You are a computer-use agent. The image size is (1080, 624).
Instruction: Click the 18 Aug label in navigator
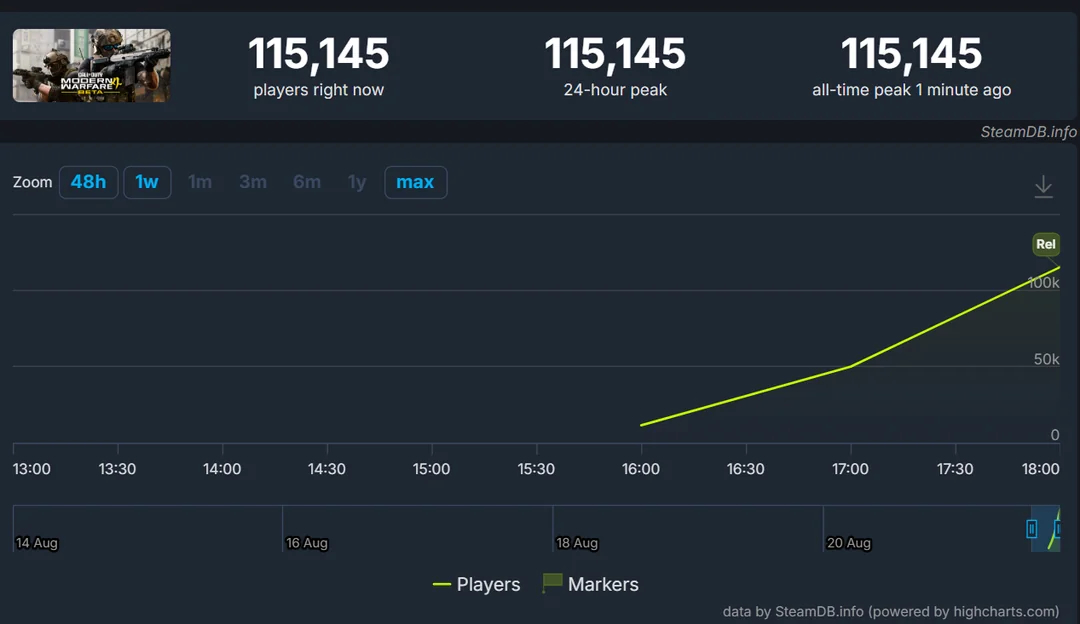click(577, 543)
